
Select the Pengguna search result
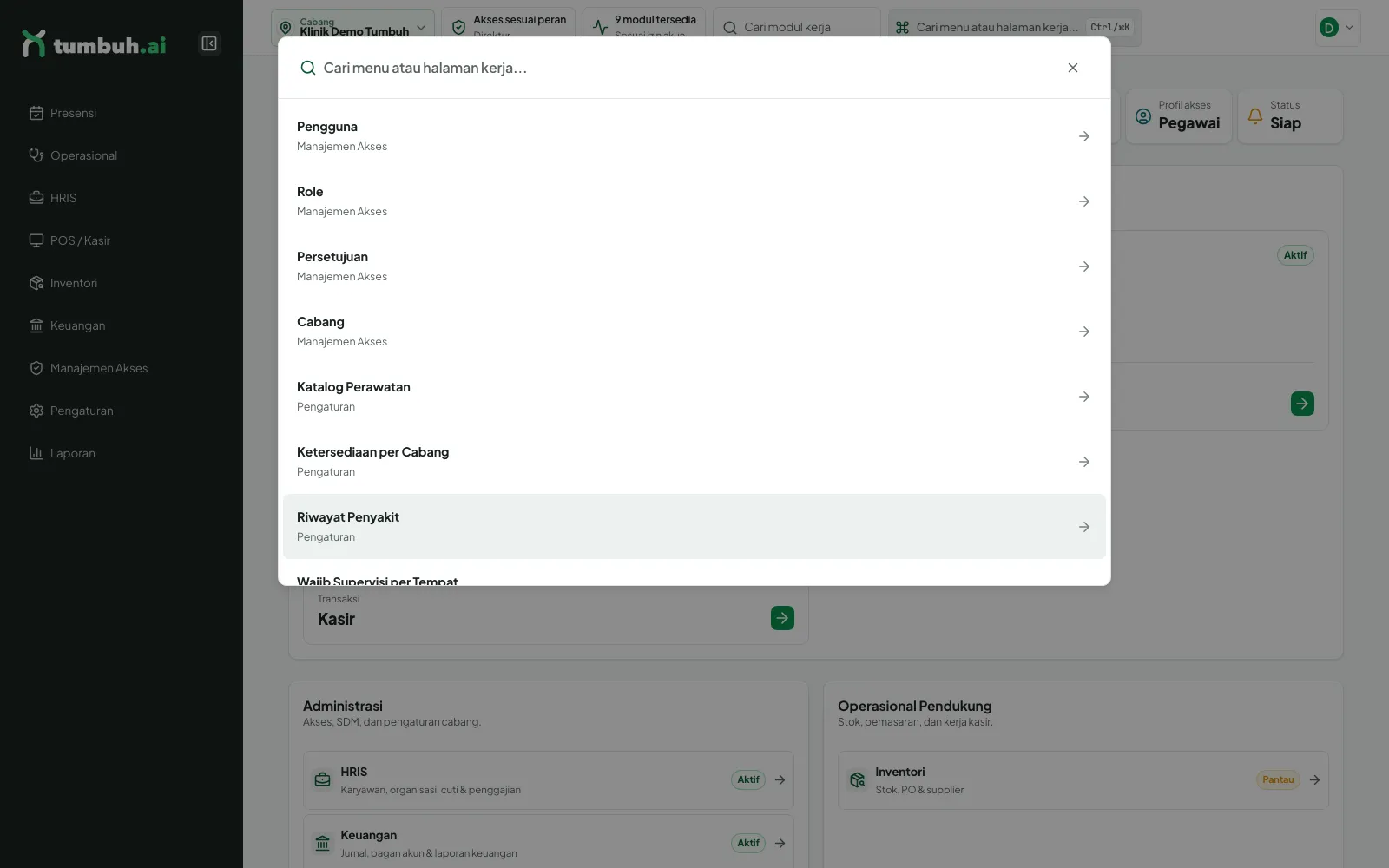click(694, 136)
